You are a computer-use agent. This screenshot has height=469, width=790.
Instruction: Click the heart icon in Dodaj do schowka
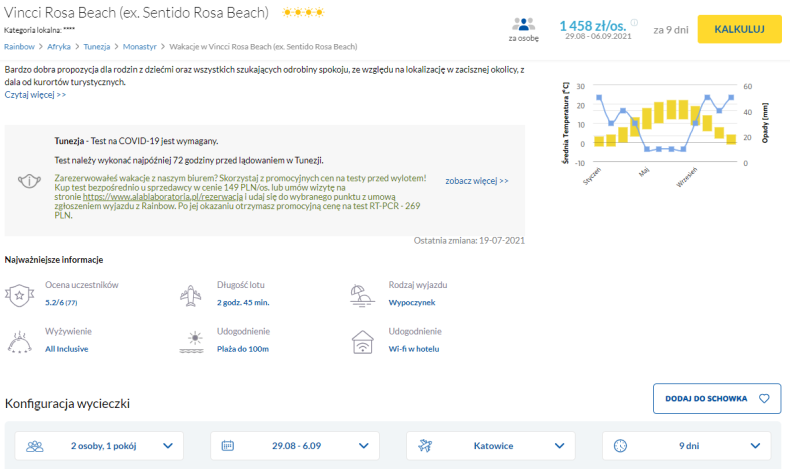coord(764,398)
